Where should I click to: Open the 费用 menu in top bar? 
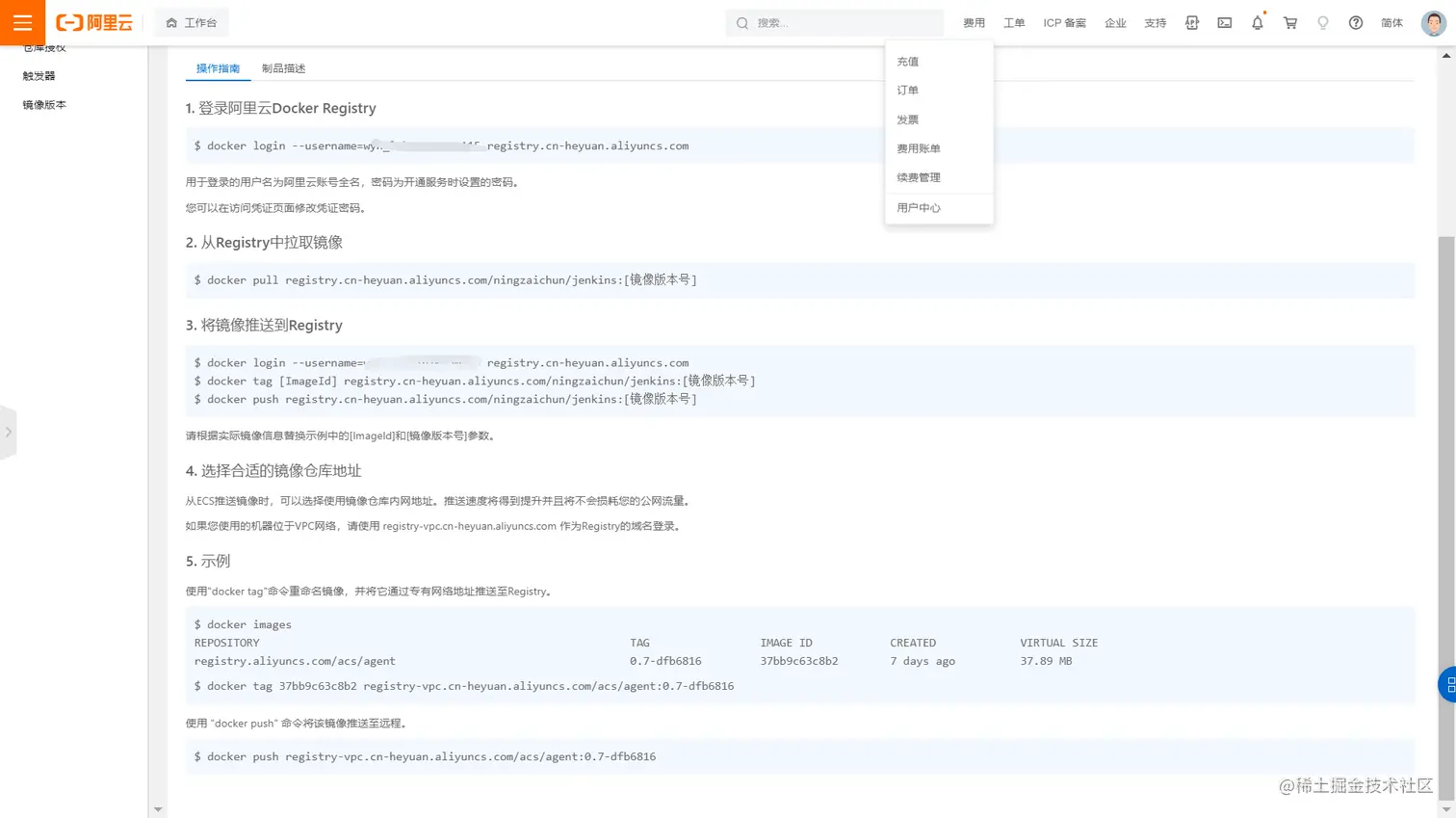pos(974,23)
